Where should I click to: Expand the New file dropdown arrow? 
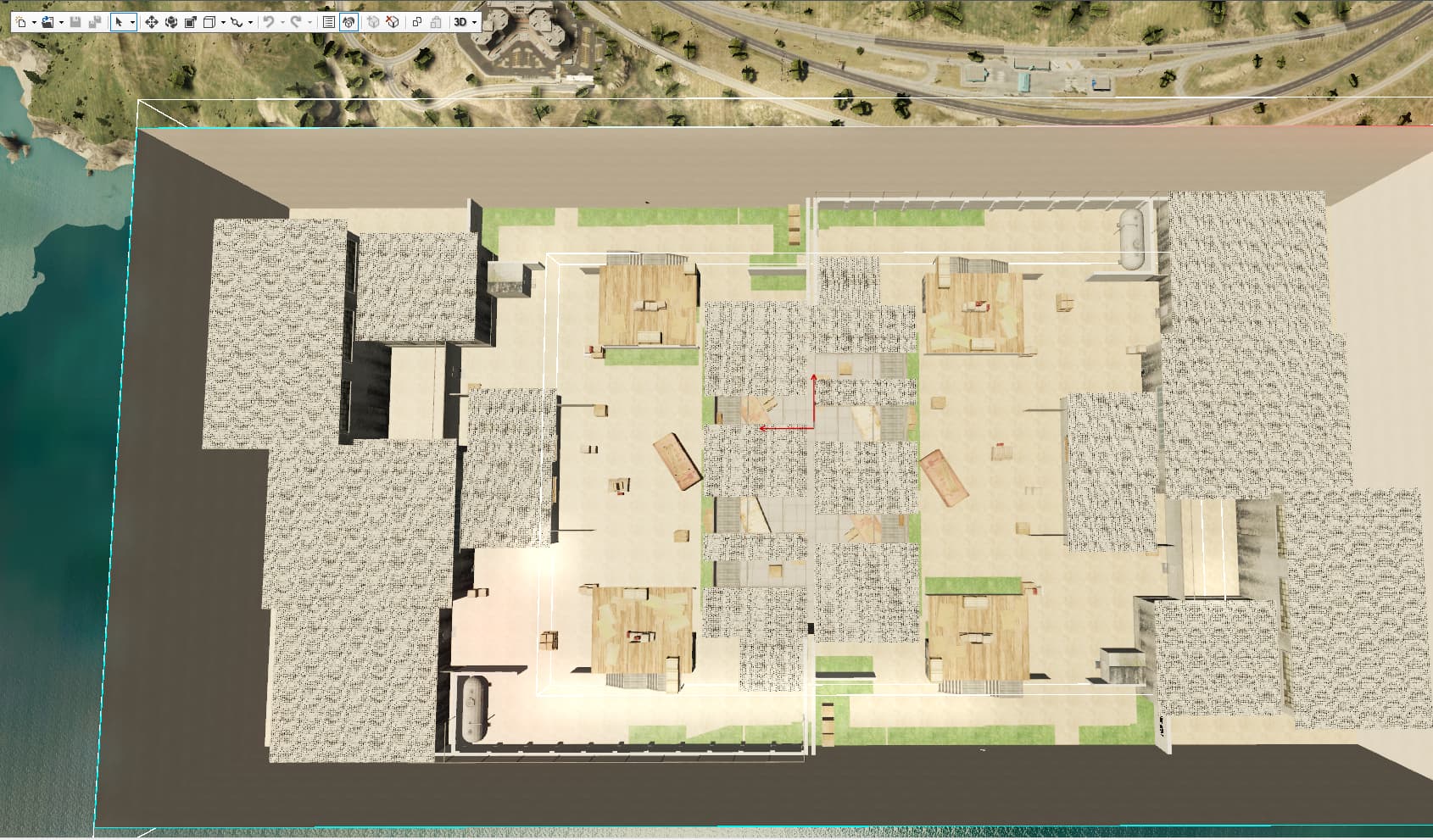pos(34,23)
